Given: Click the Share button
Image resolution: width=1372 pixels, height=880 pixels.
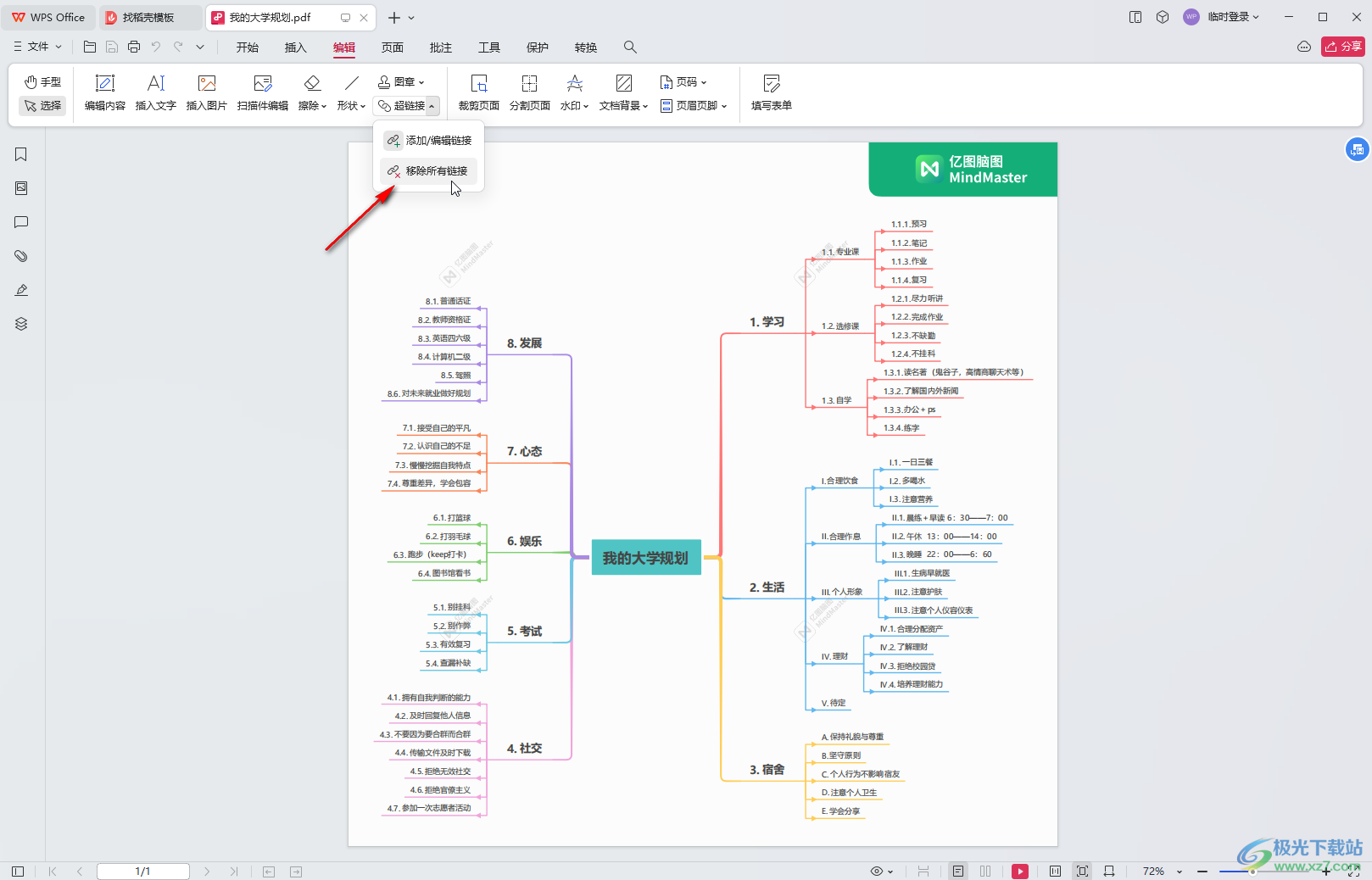Looking at the screenshot, I should pos(1342,47).
